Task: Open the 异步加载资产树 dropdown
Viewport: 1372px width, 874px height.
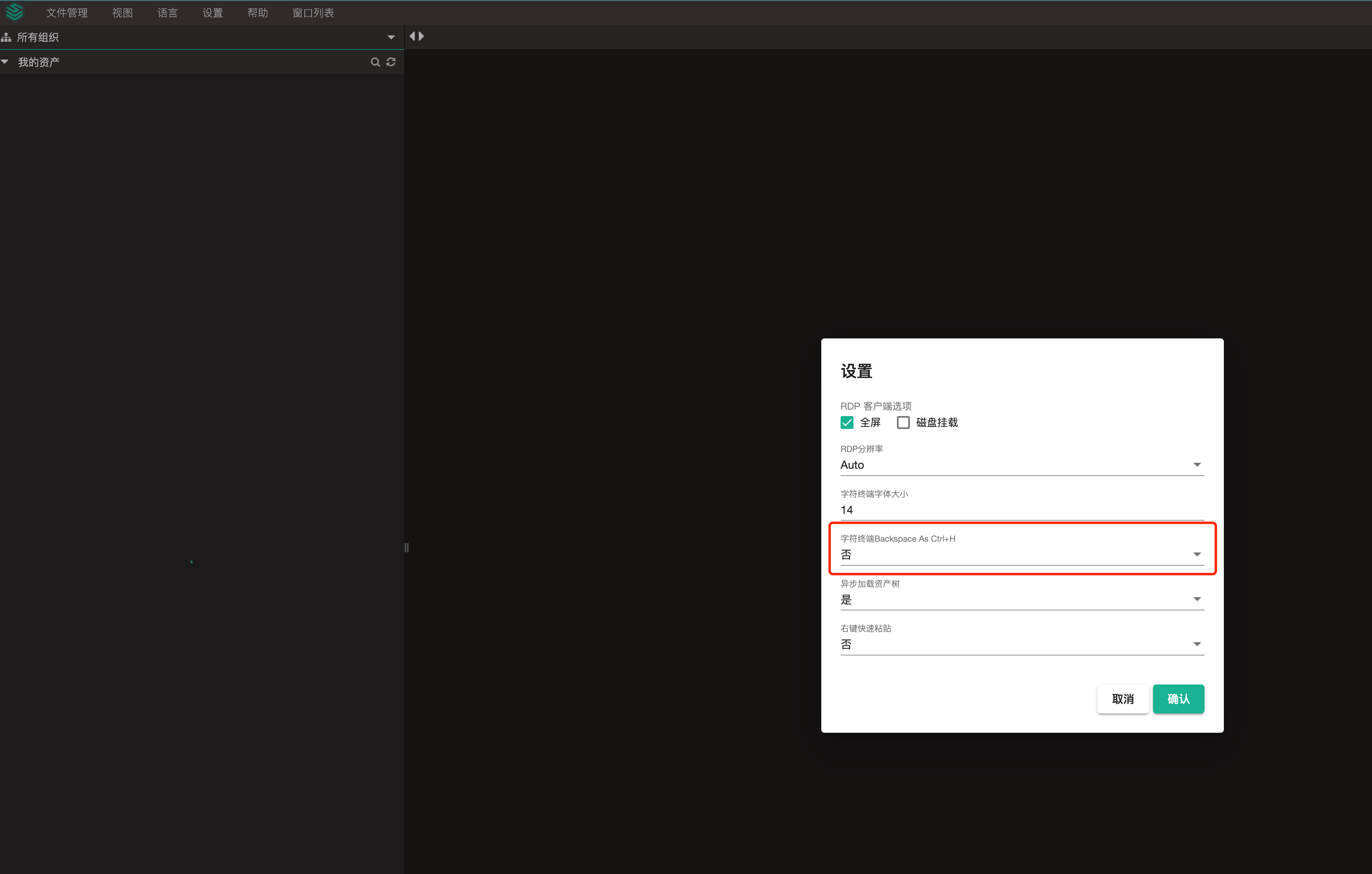Action: [x=1022, y=600]
